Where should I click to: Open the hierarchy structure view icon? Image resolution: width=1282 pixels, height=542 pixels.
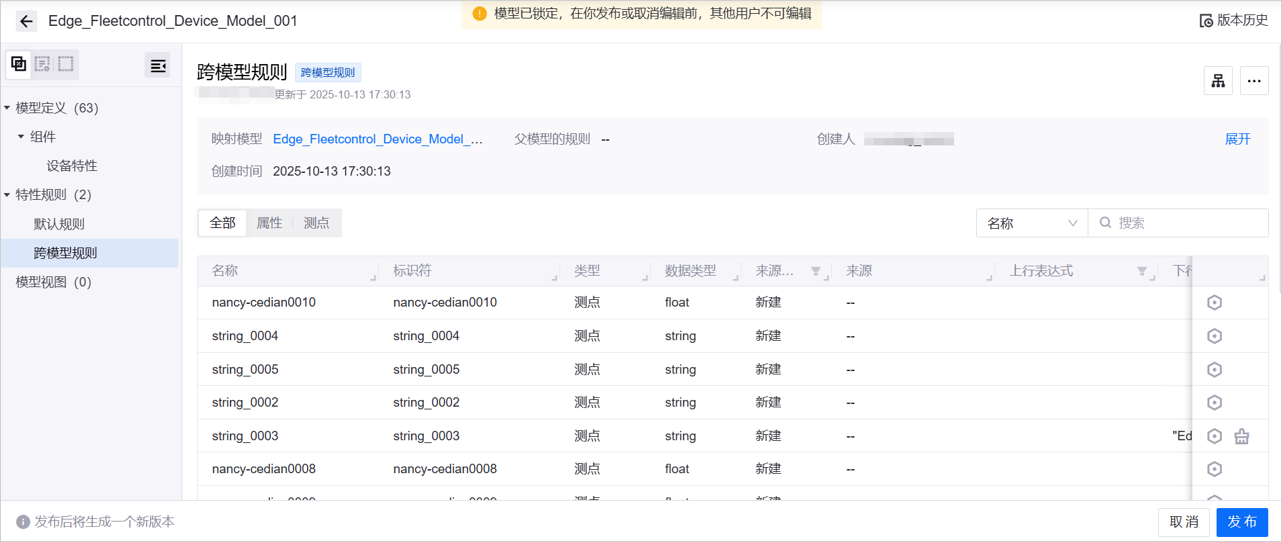(1218, 81)
